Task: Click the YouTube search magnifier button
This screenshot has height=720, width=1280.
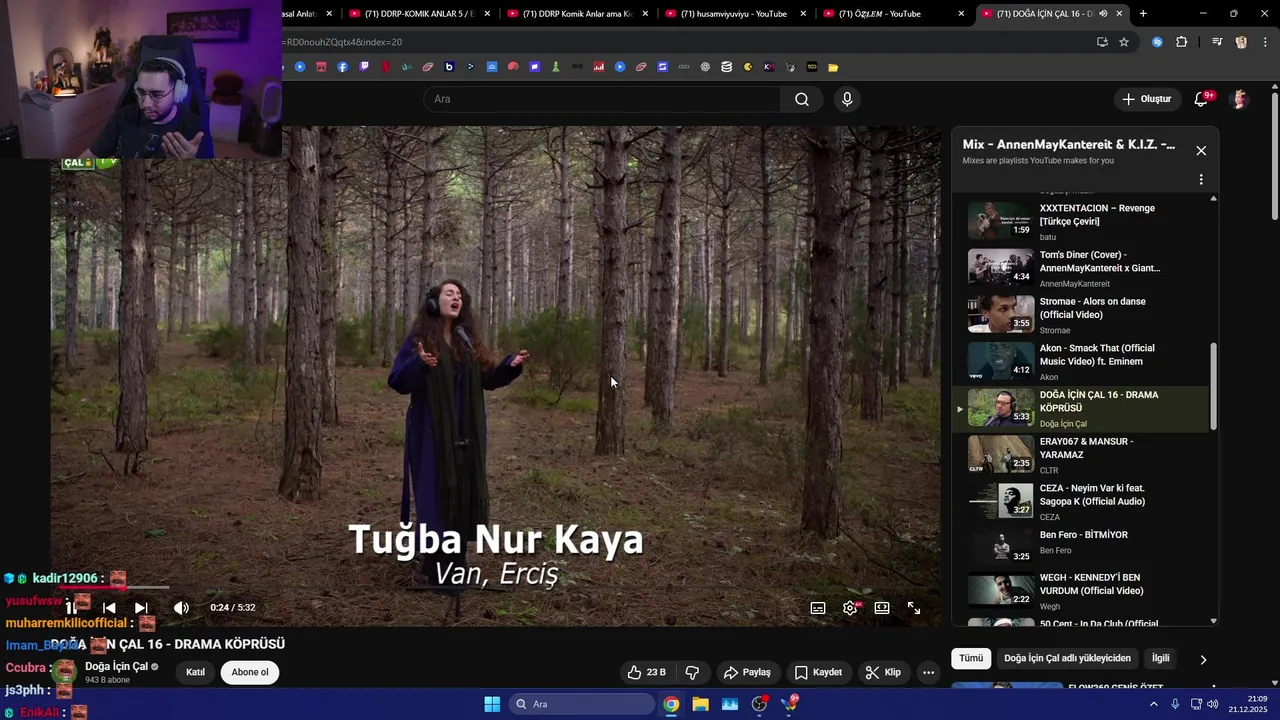Action: pyautogui.click(x=802, y=99)
